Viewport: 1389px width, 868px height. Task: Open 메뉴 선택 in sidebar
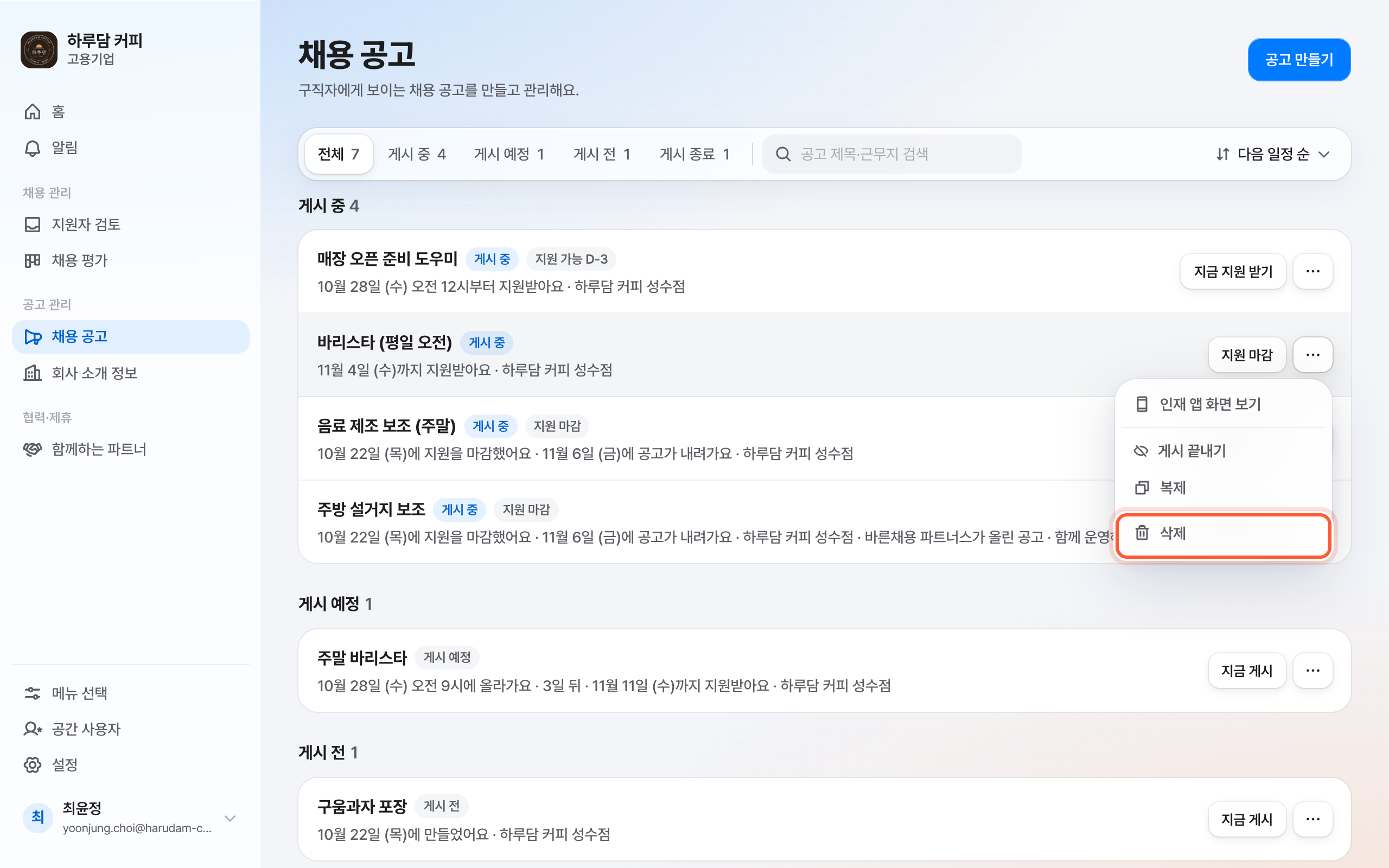[x=130, y=693]
